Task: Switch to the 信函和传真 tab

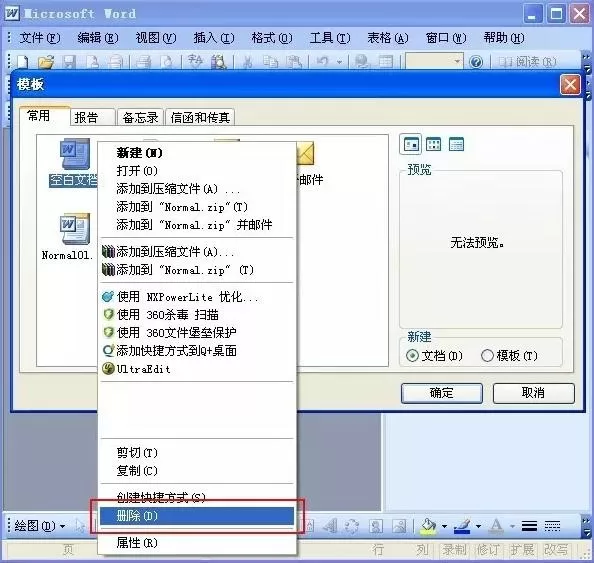Action: click(x=200, y=117)
